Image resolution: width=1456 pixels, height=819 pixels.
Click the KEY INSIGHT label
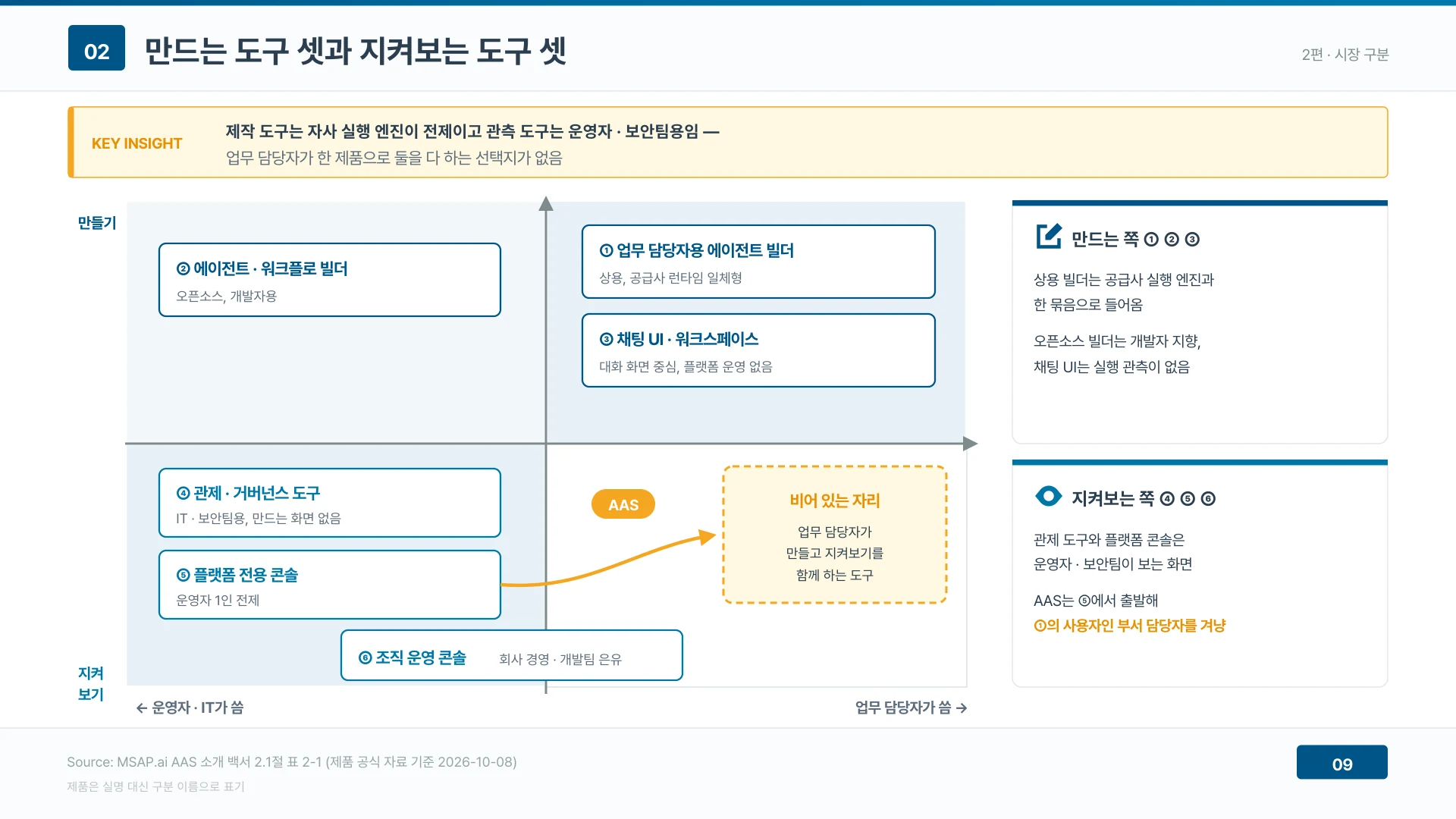pyautogui.click(x=136, y=143)
